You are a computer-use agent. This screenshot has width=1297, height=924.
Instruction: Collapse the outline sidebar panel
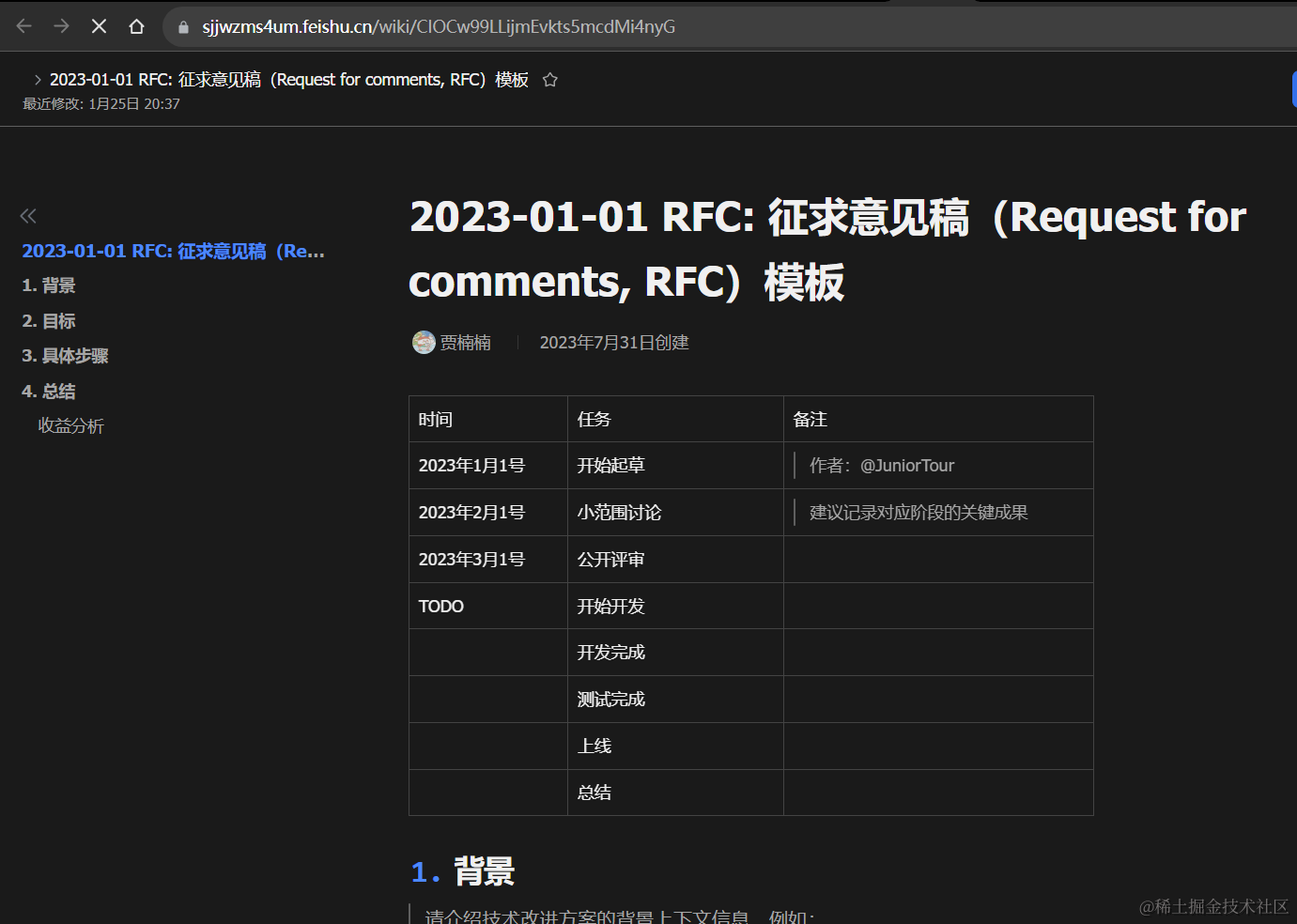pos(28,216)
